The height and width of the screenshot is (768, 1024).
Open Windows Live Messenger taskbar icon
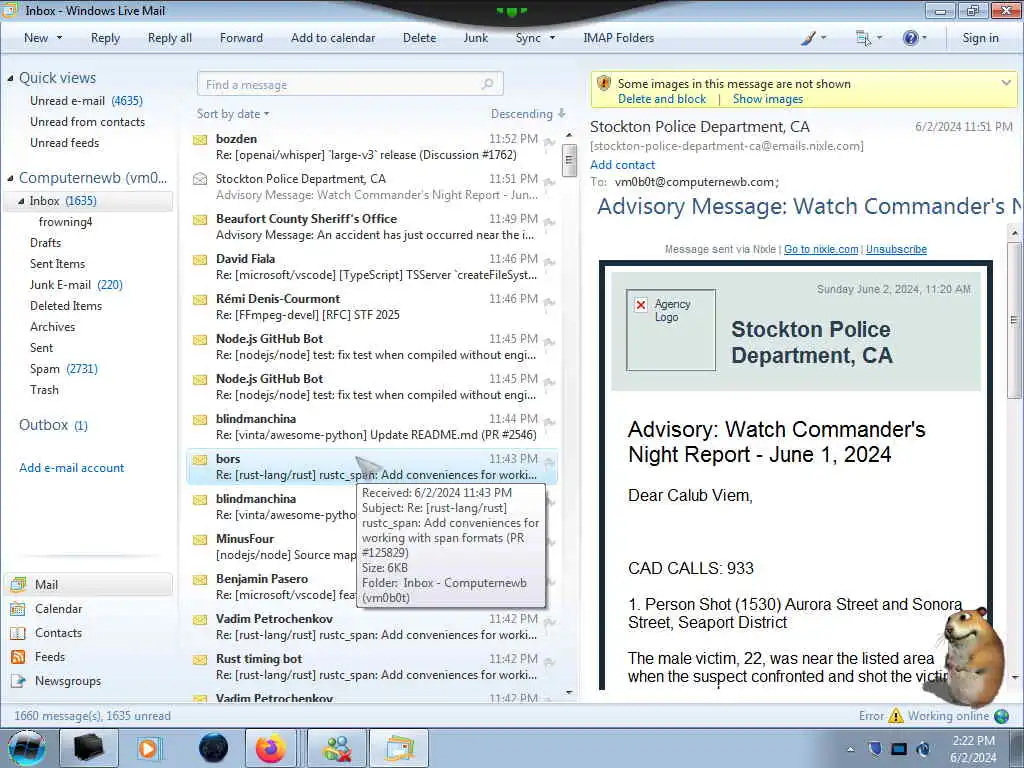click(x=338, y=748)
